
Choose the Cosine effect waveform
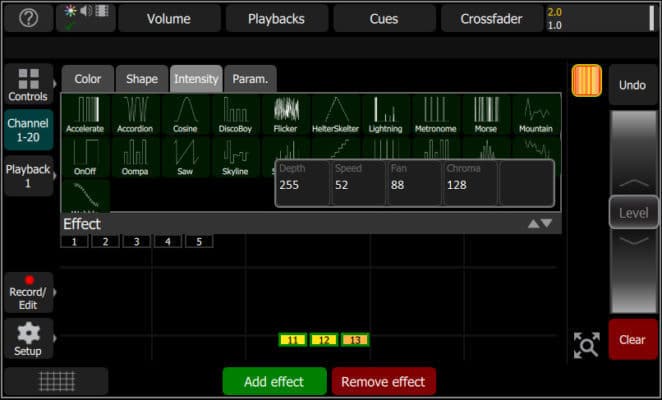185,114
